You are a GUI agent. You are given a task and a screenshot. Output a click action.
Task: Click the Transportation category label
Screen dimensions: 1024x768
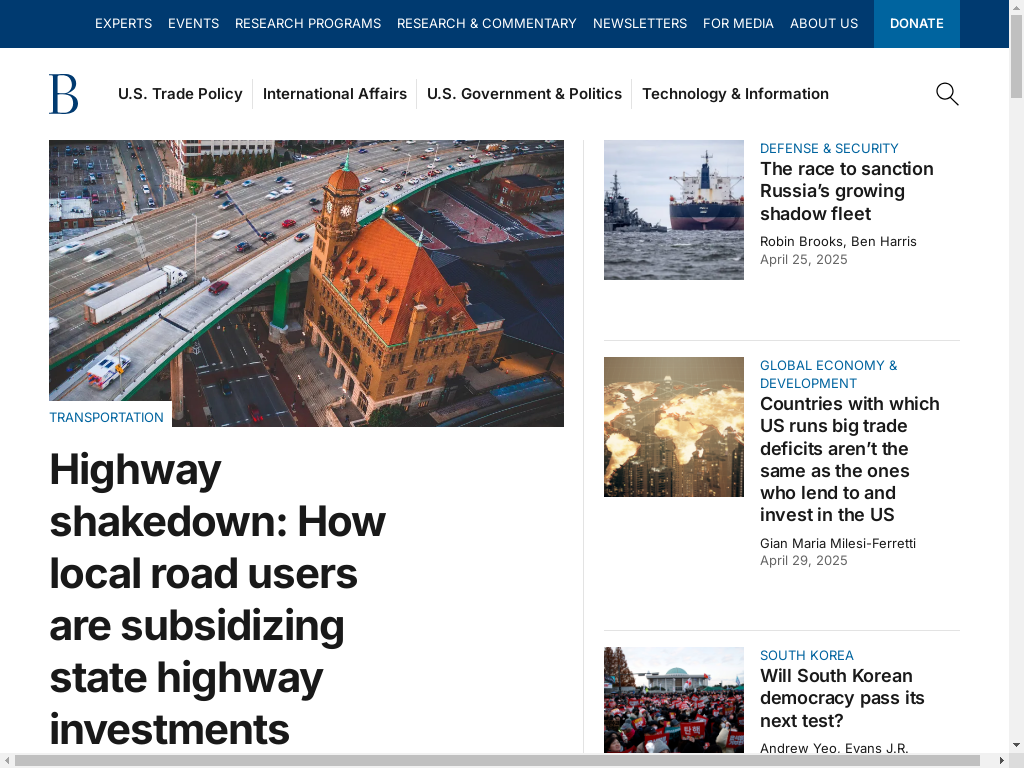coord(106,417)
